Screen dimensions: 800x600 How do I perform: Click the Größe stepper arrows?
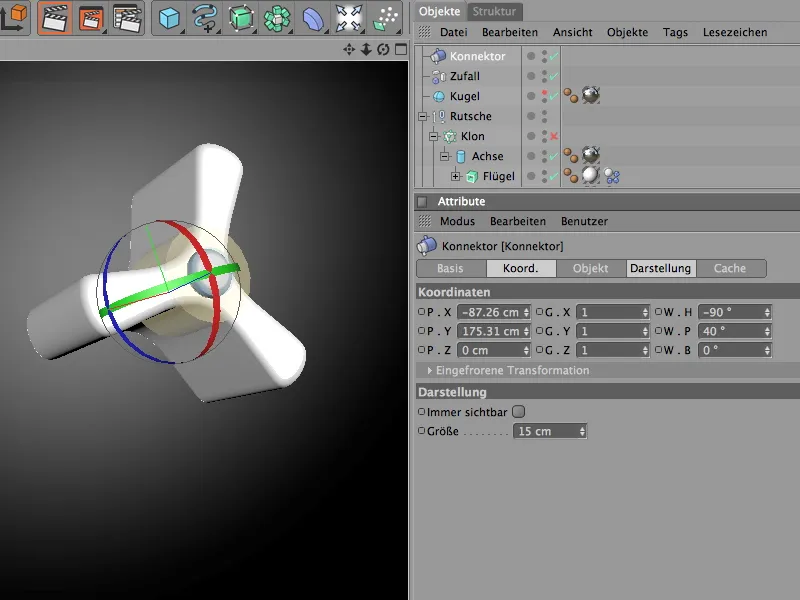[581, 431]
